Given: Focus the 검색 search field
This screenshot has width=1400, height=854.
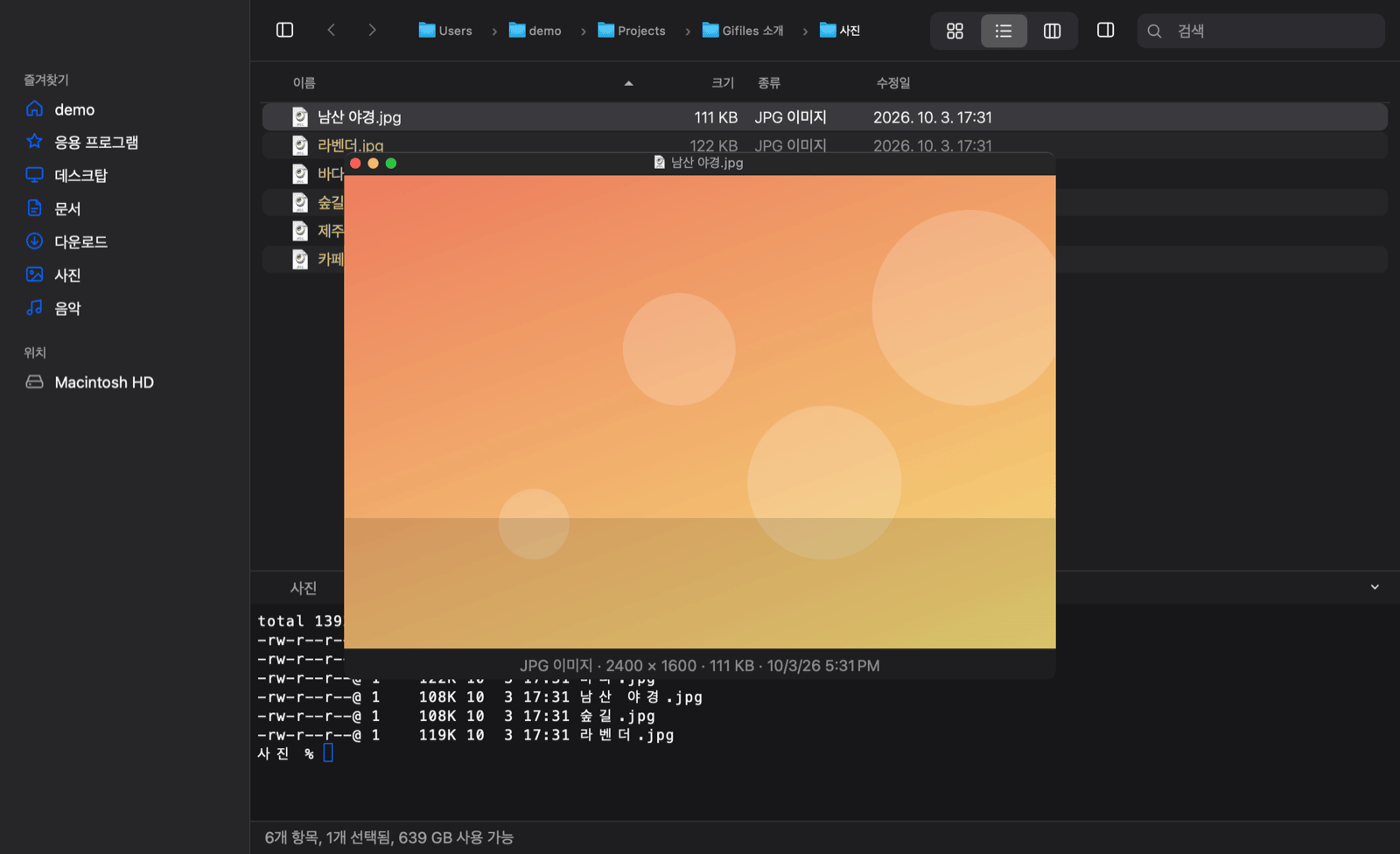Looking at the screenshot, I should tap(1261, 31).
